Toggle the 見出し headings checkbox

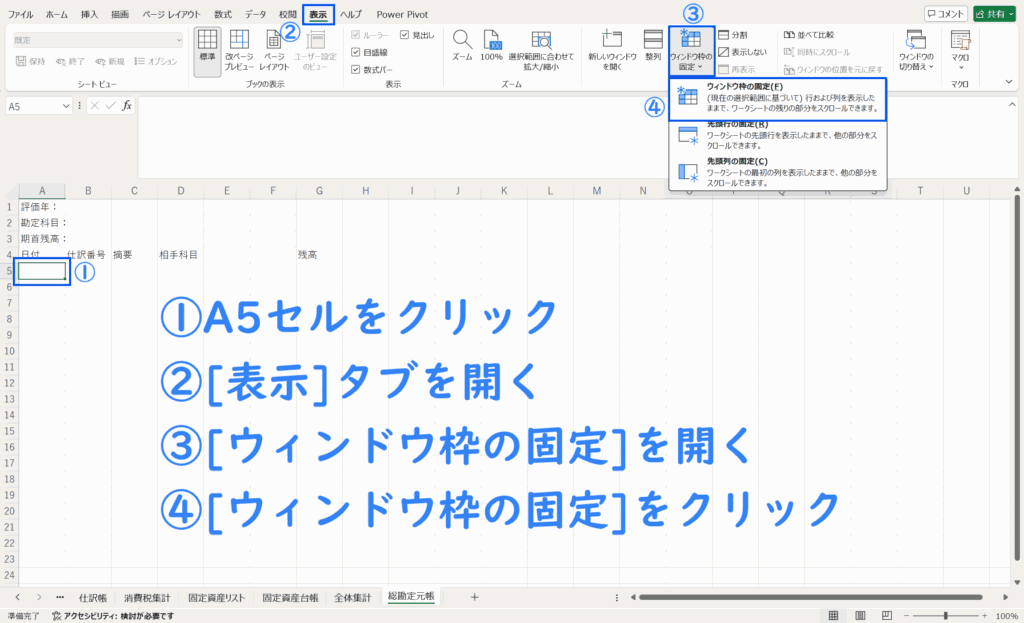417,35
